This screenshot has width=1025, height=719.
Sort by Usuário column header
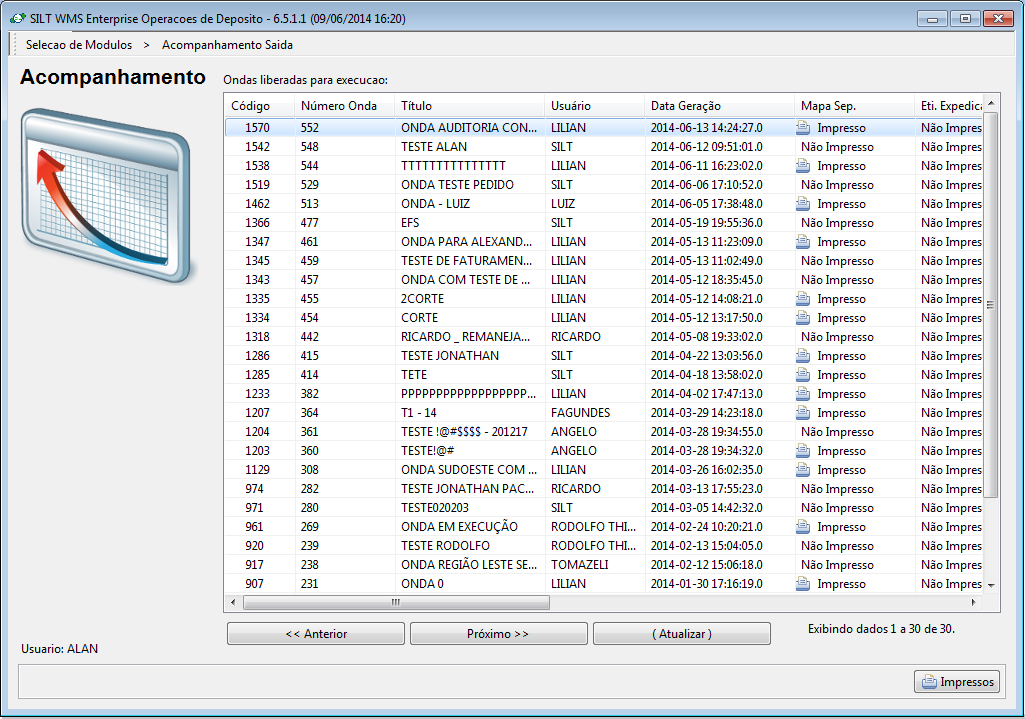tap(595, 105)
